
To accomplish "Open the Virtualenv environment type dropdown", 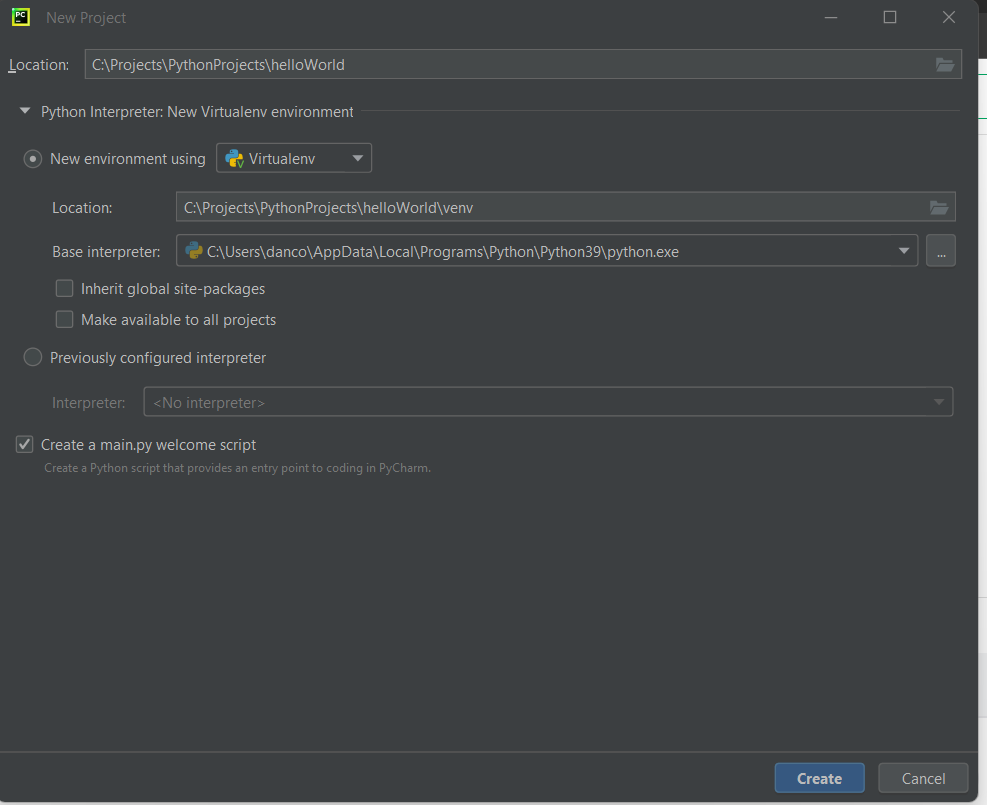I will [294, 158].
